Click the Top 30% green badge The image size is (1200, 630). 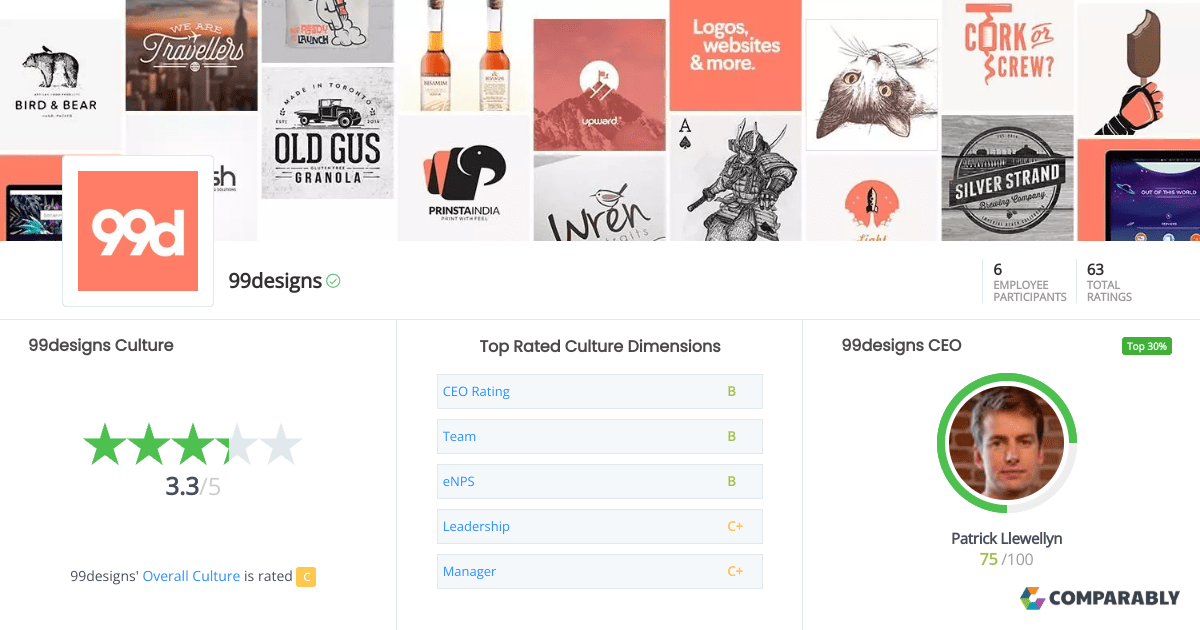(1146, 346)
